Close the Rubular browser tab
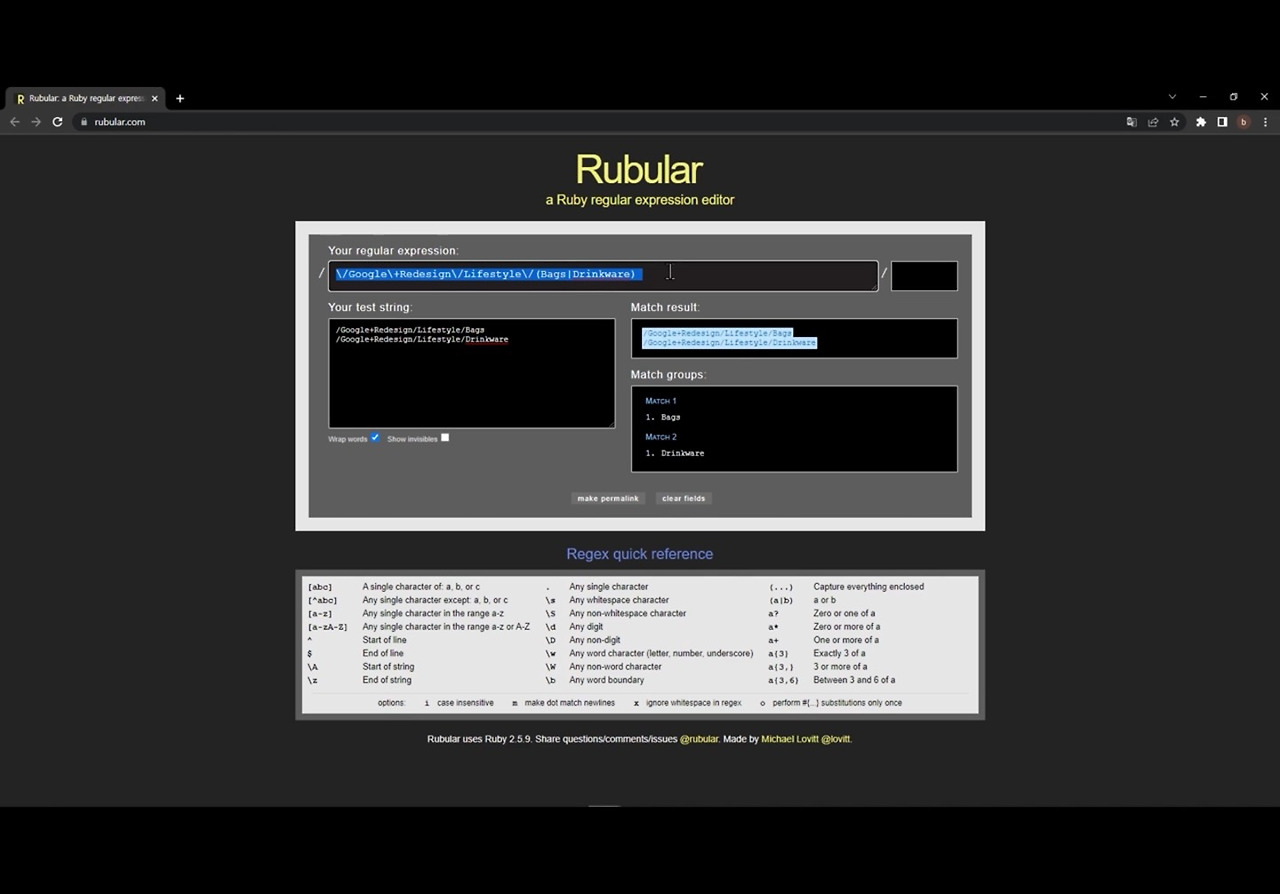The height and width of the screenshot is (894, 1280). click(155, 98)
